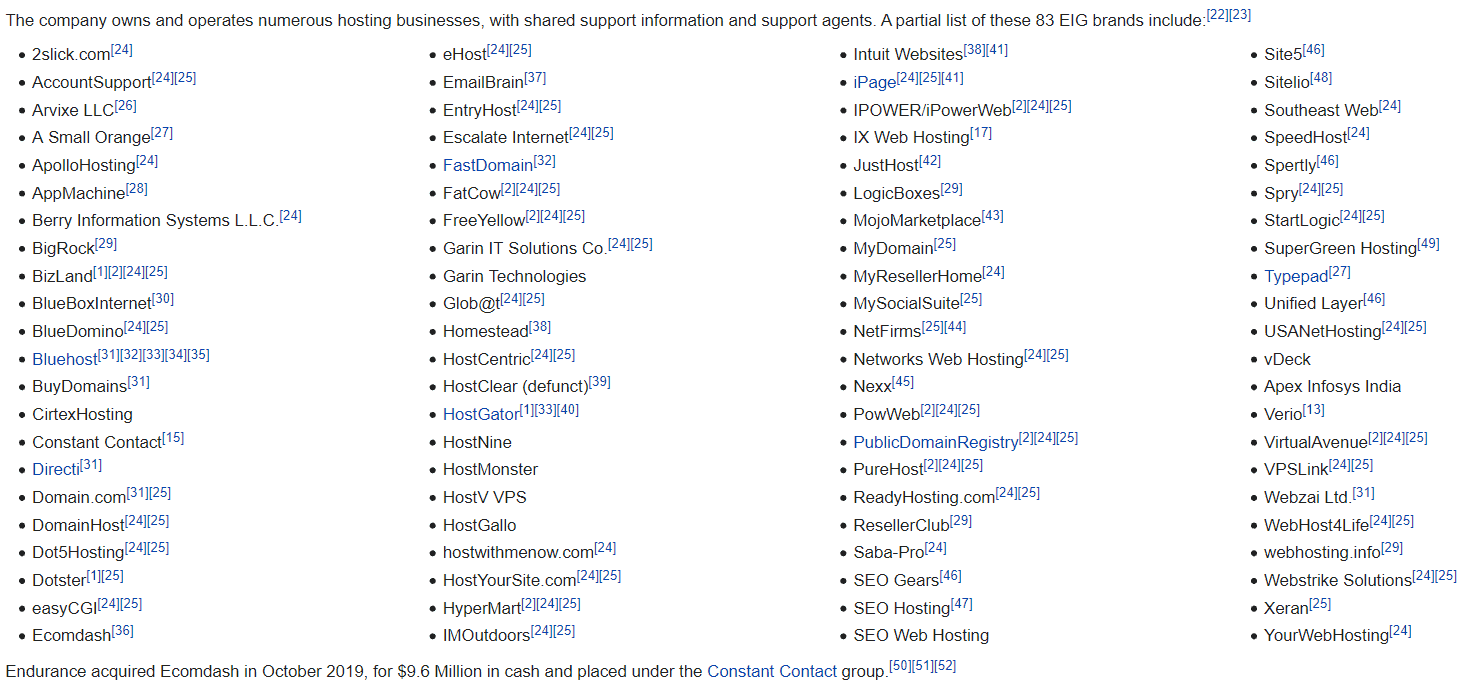
Task: Open citation [44] beside NetFirms
Action: (955, 327)
